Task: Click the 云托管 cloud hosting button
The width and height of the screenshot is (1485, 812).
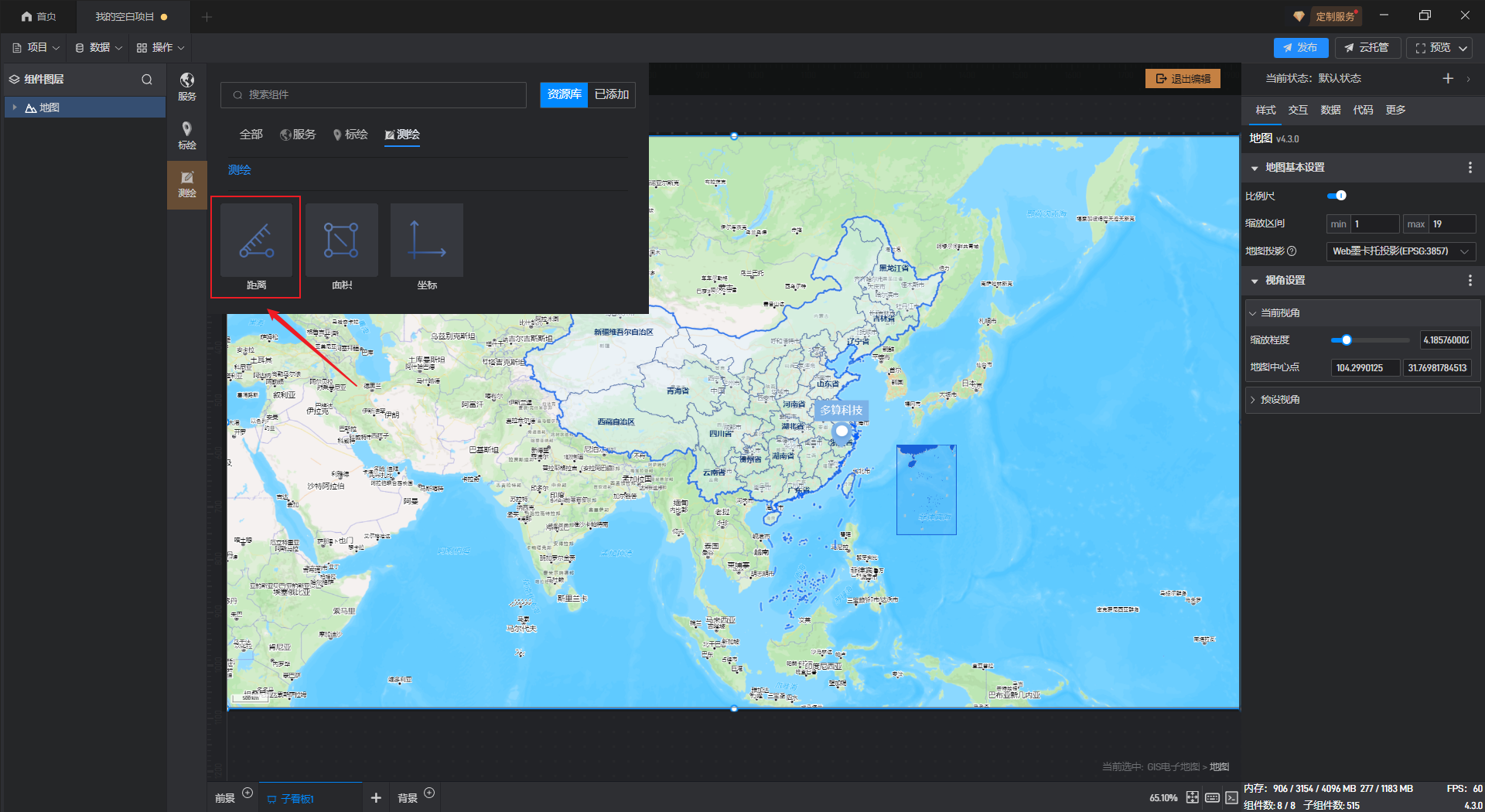Action: [x=1367, y=48]
